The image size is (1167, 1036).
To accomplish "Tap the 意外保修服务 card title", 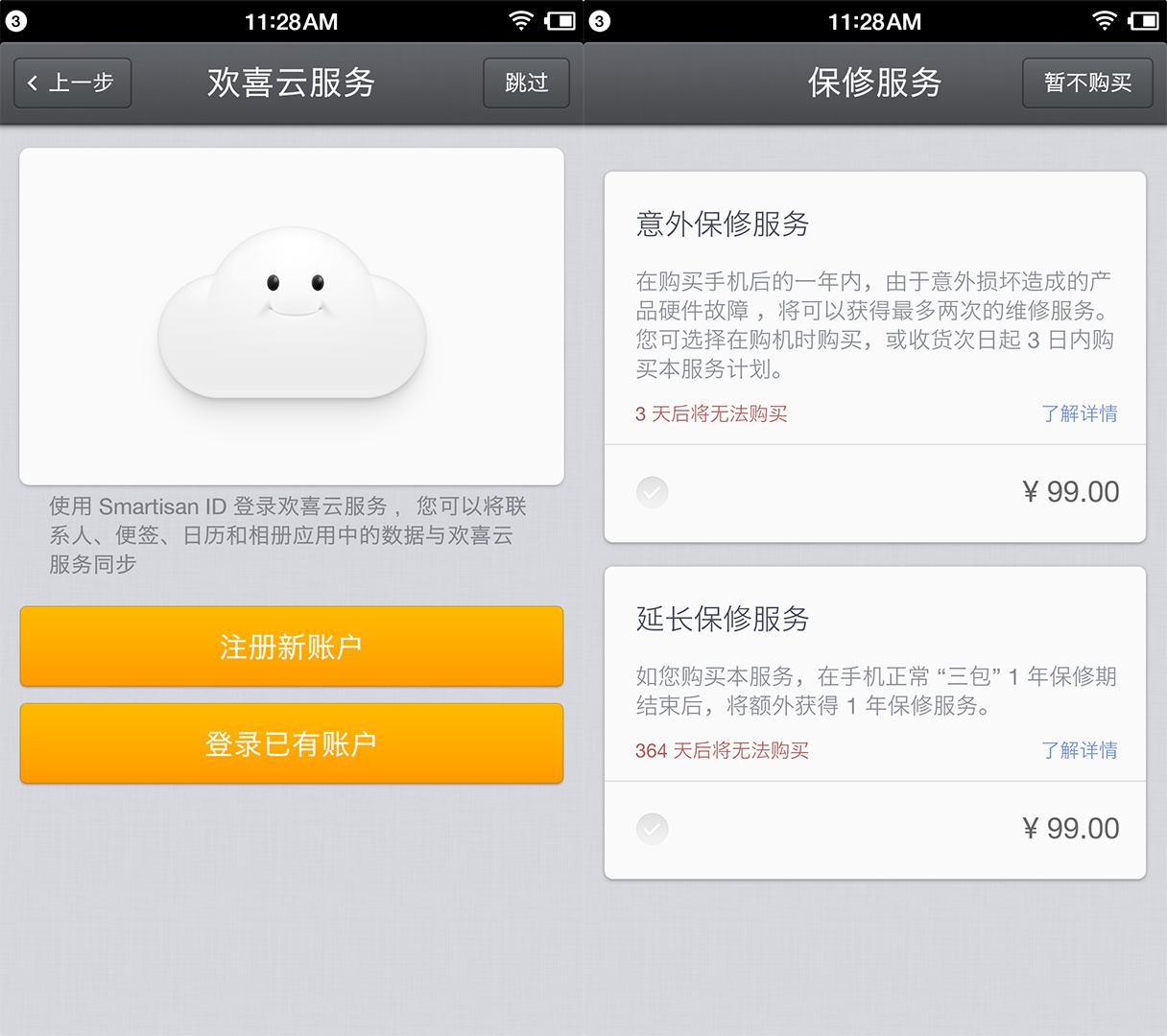I will [x=723, y=224].
